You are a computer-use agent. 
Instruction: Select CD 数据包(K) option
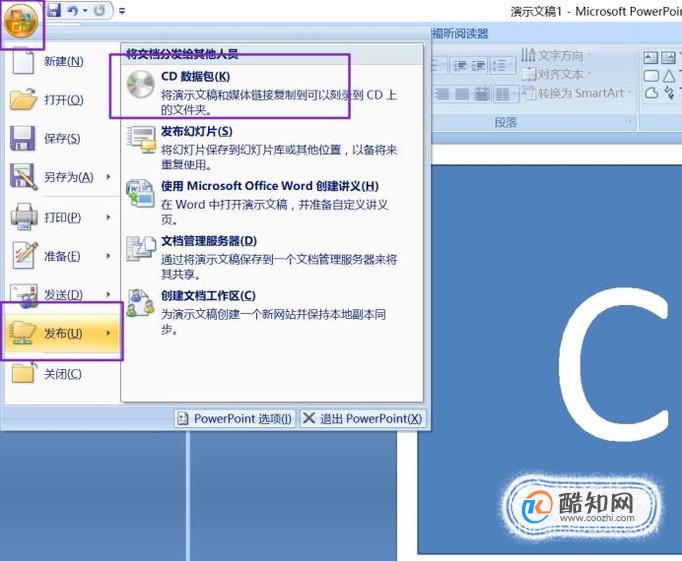coord(272,93)
